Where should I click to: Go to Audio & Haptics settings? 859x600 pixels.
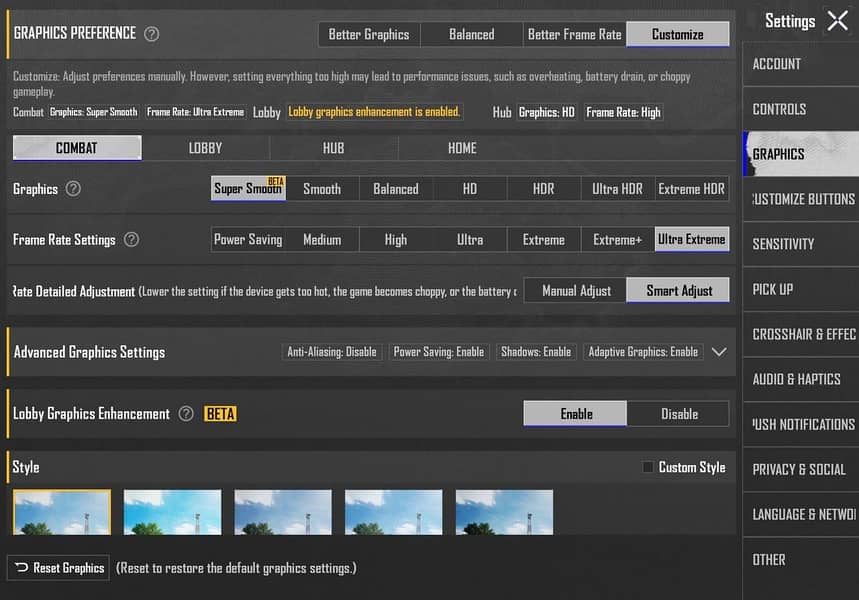click(x=801, y=379)
